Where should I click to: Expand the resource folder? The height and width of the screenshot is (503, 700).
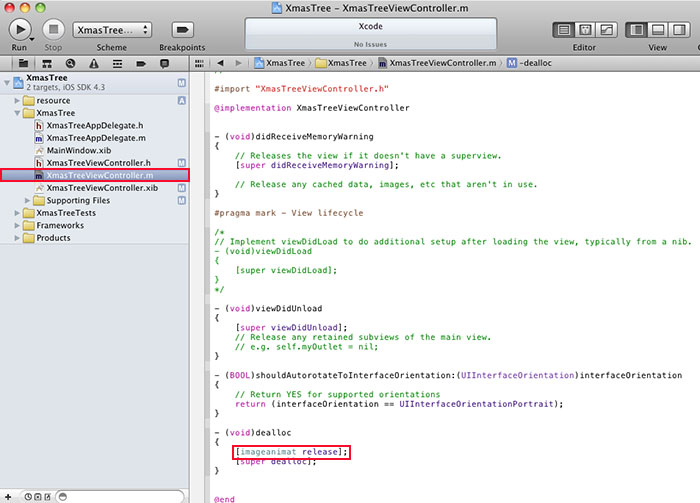point(17,100)
